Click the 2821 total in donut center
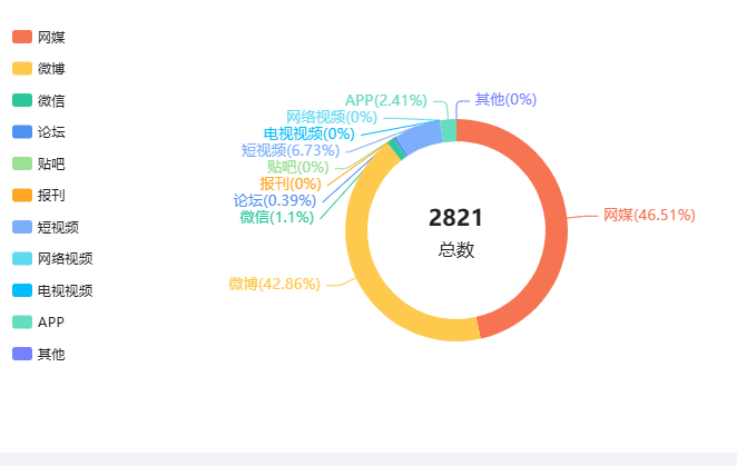Viewport: 737px width, 467px height. tap(456, 218)
